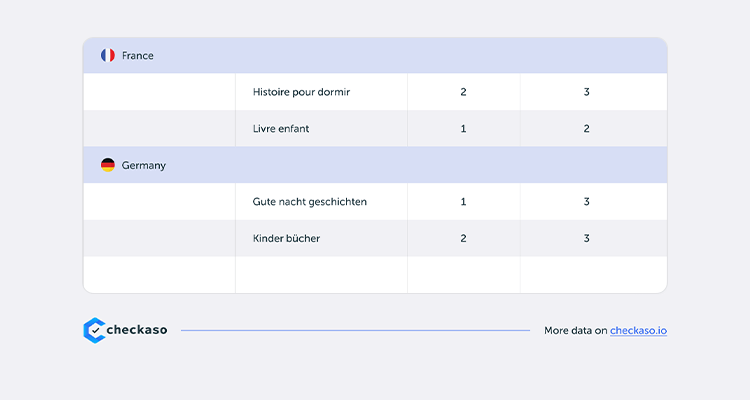Click value 3 in Histoire pour dormir row

[x=586, y=92]
